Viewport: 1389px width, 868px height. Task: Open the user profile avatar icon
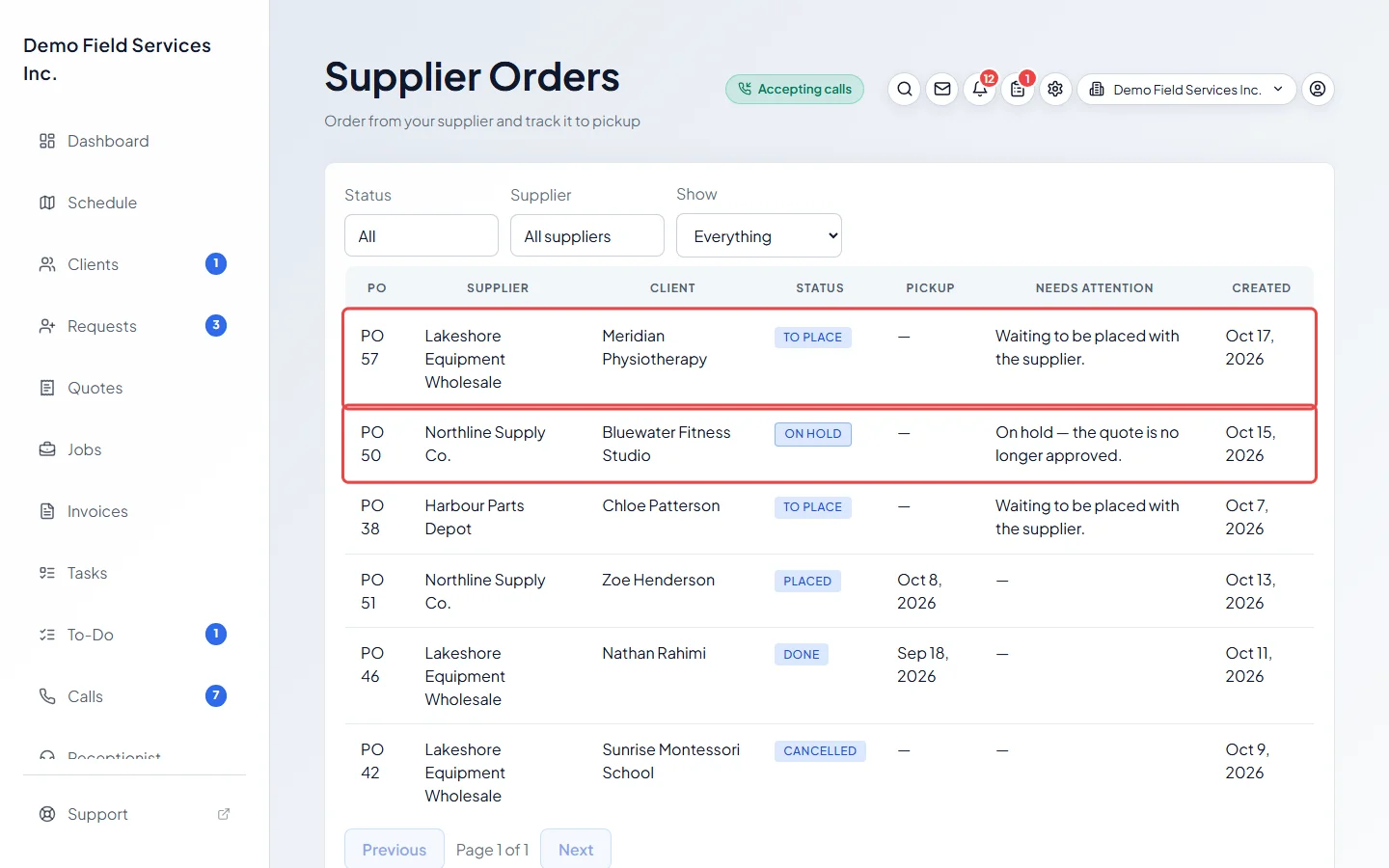click(1318, 90)
